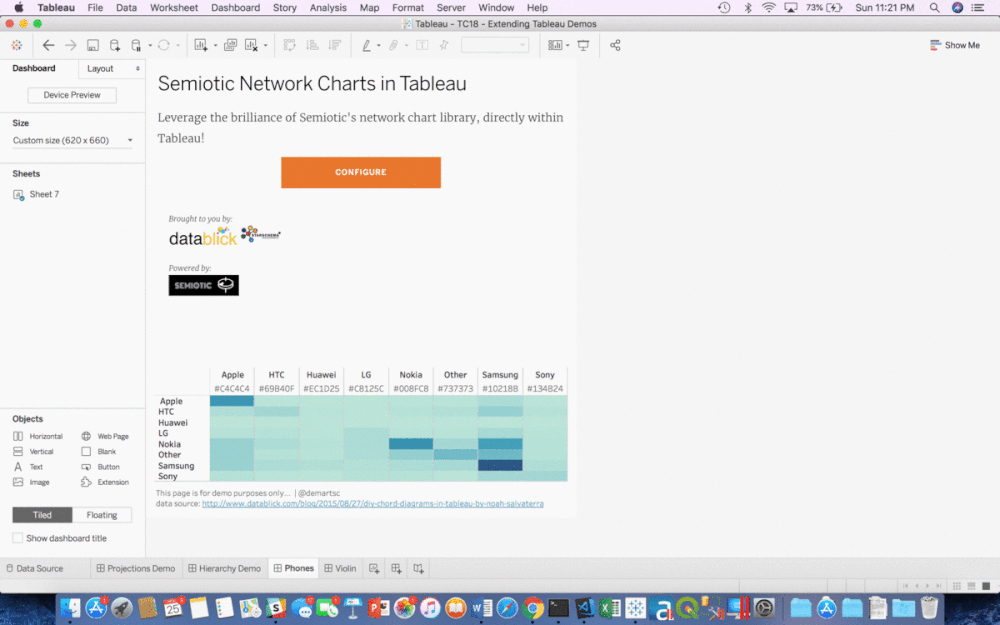The image size is (1000, 625).
Task: Open the Fit view dropdown box
Action: tap(495, 45)
